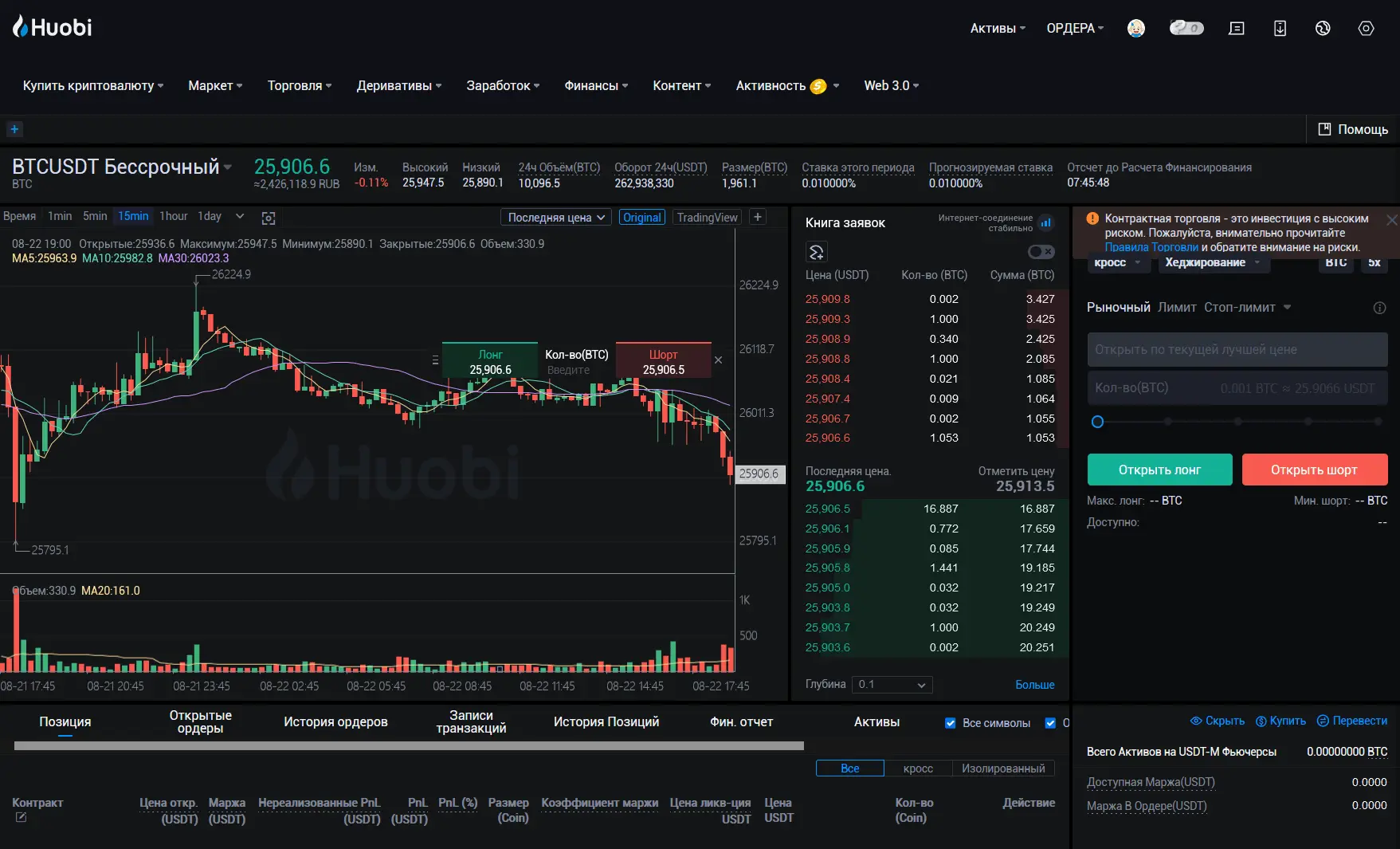The image size is (1400, 849).
Task: Click the 'Открыть лонг' button
Action: tap(1159, 470)
